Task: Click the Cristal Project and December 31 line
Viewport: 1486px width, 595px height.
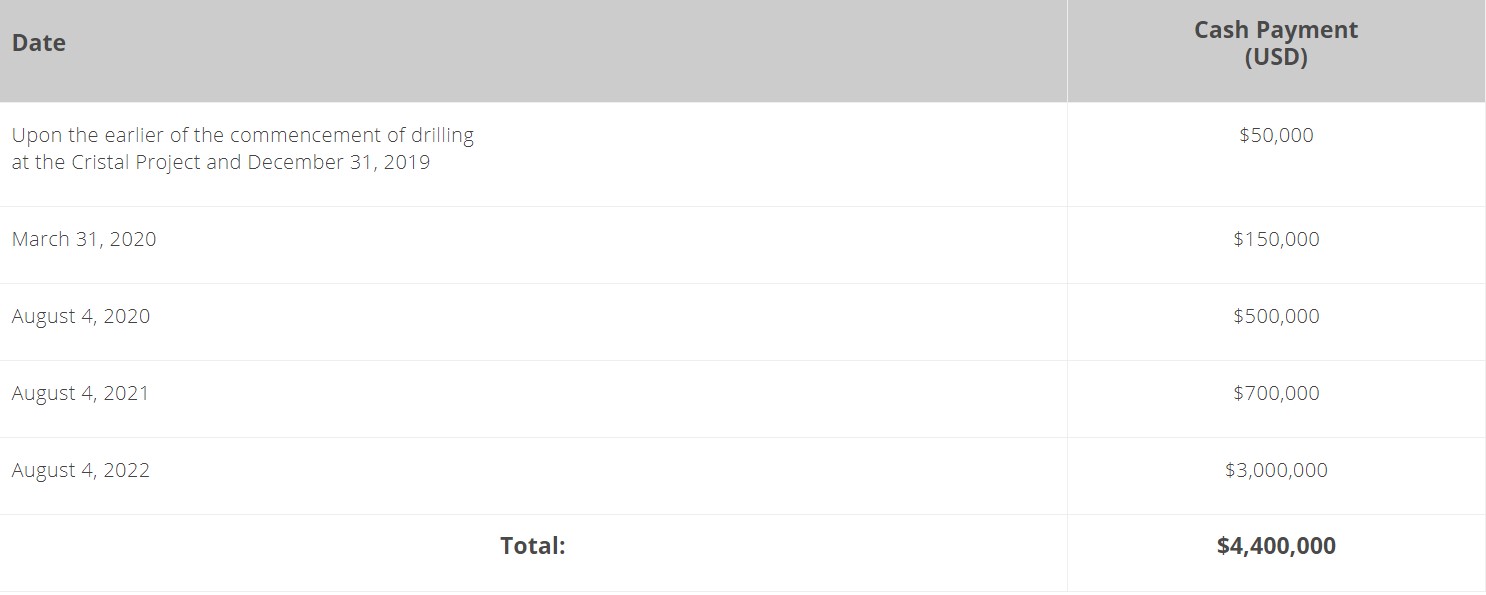Action: pyautogui.click(x=221, y=162)
